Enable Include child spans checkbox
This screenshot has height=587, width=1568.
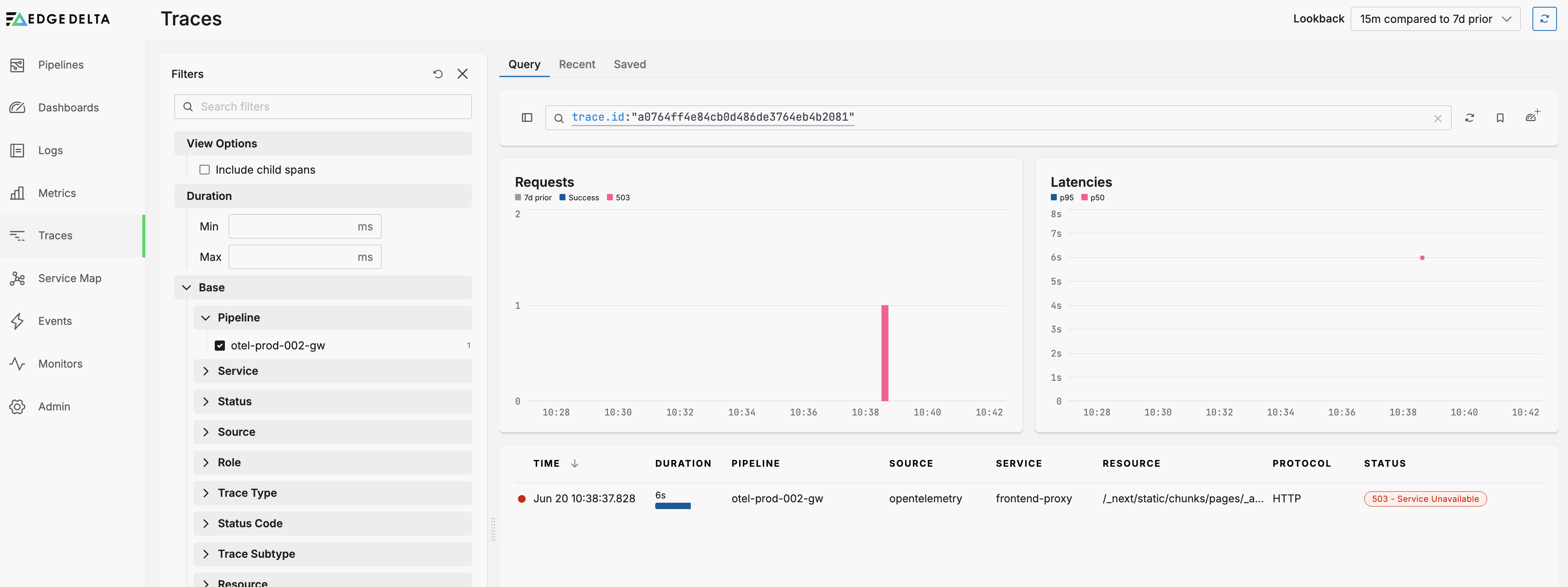coord(205,170)
